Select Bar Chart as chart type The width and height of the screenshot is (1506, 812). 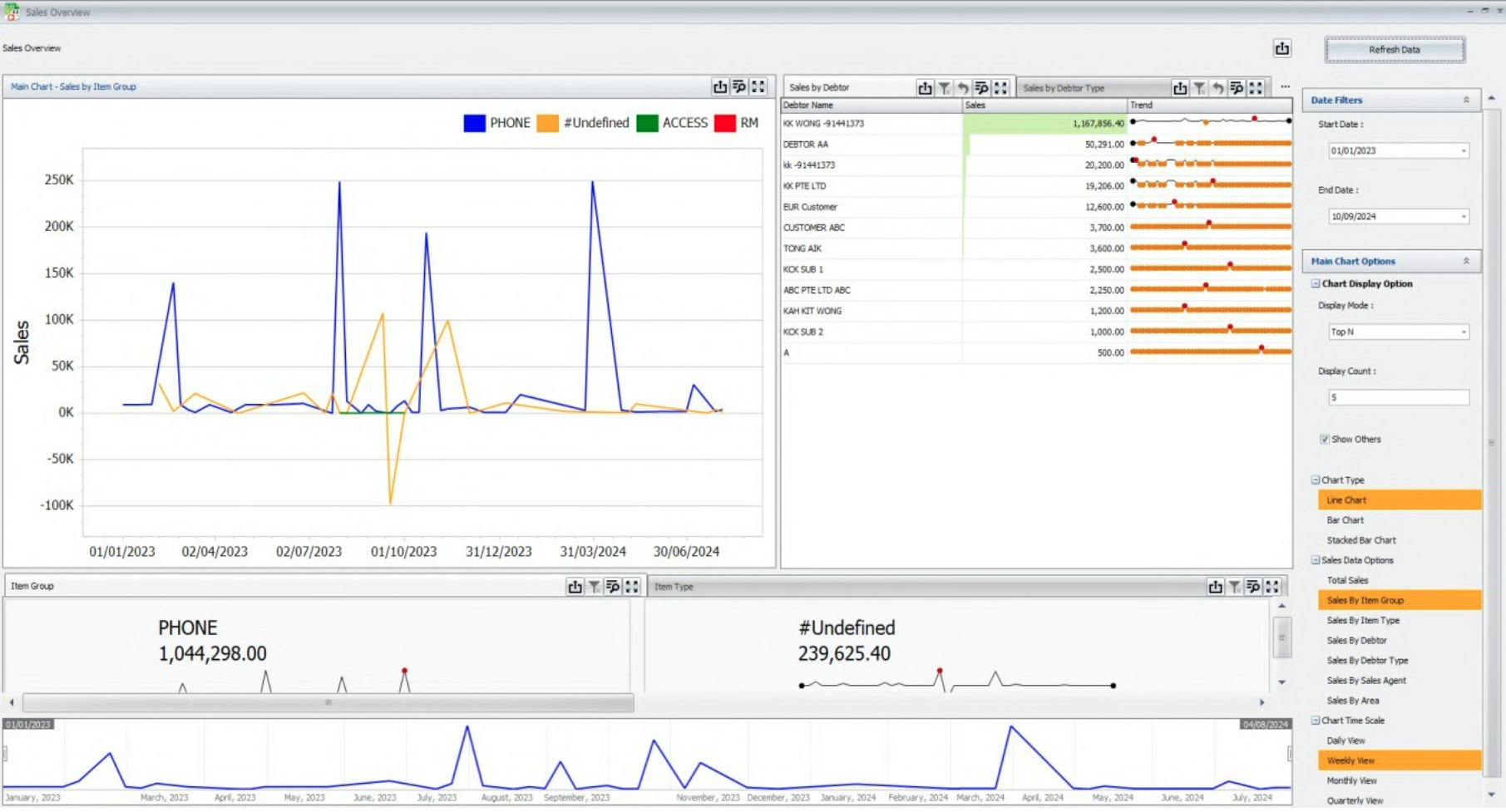(x=1345, y=520)
